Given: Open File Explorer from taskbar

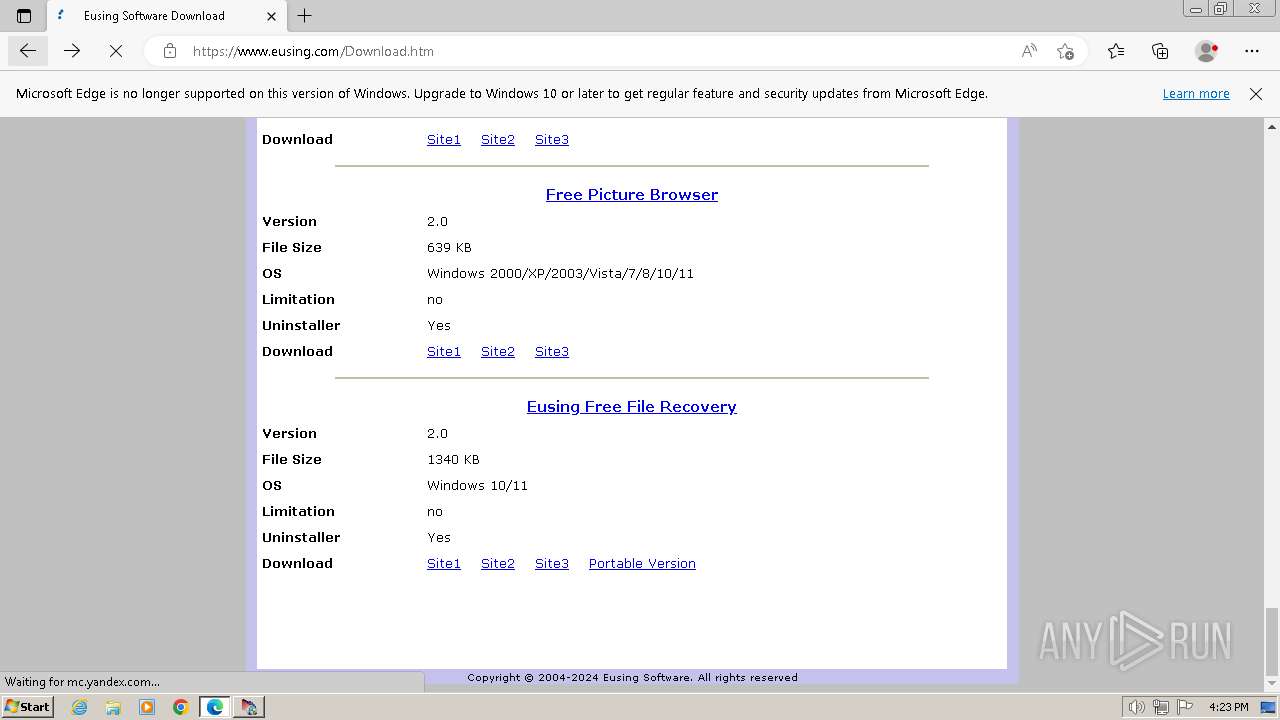Looking at the screenshot, I should pyautogui.click(x=113, y=707).
